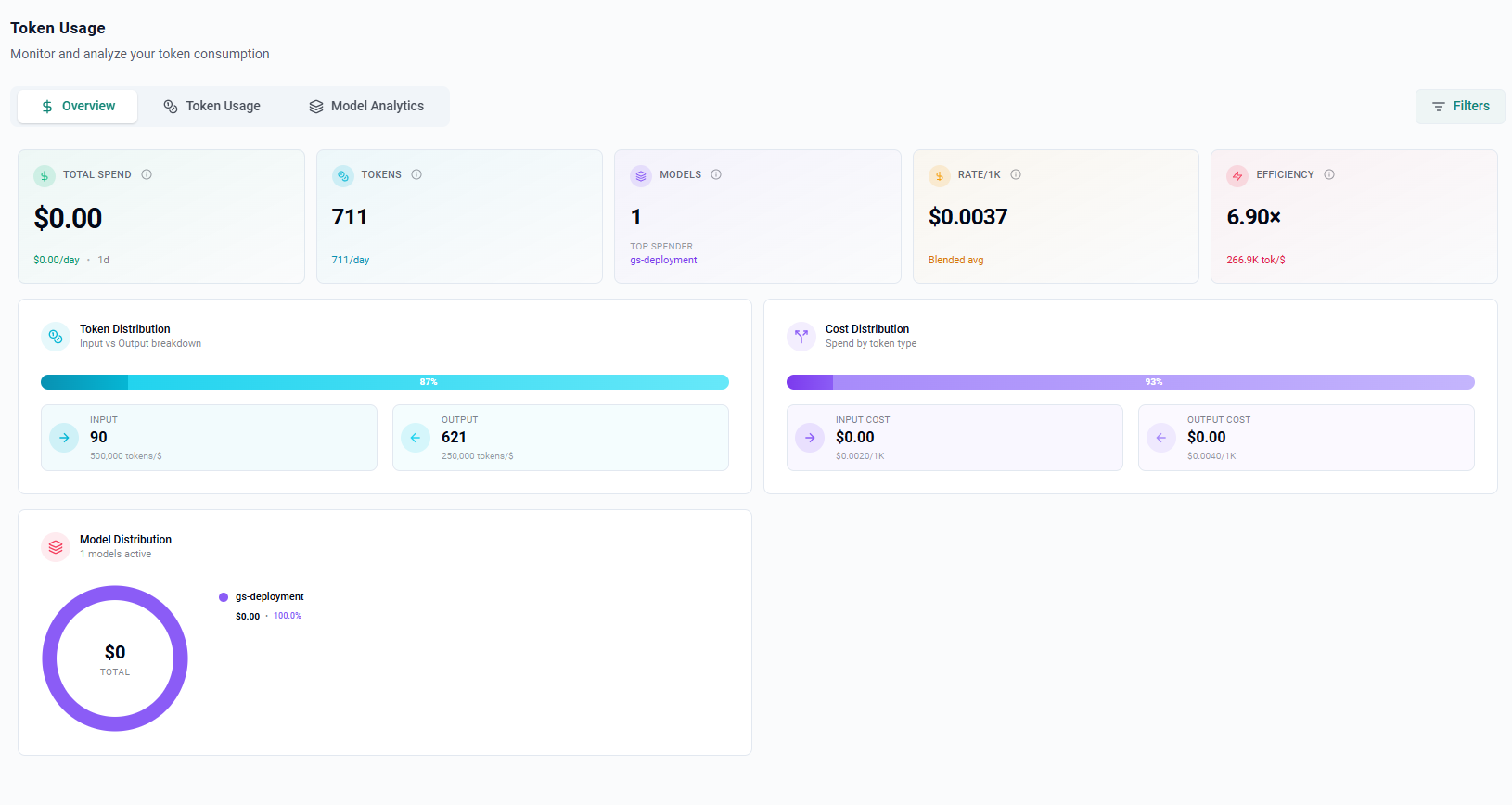Viewport: 1512px width, 805px height.
Task: Click the gs-deployment top spender link
Action: 663,261
